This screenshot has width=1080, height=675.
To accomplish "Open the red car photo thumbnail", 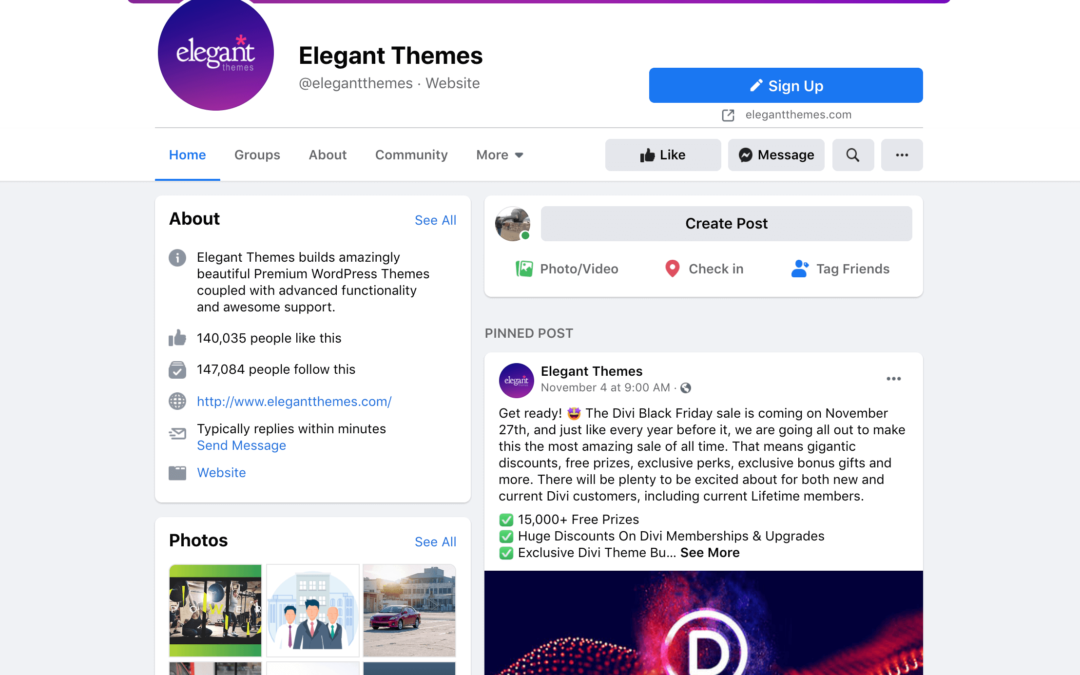I will 409,610.
